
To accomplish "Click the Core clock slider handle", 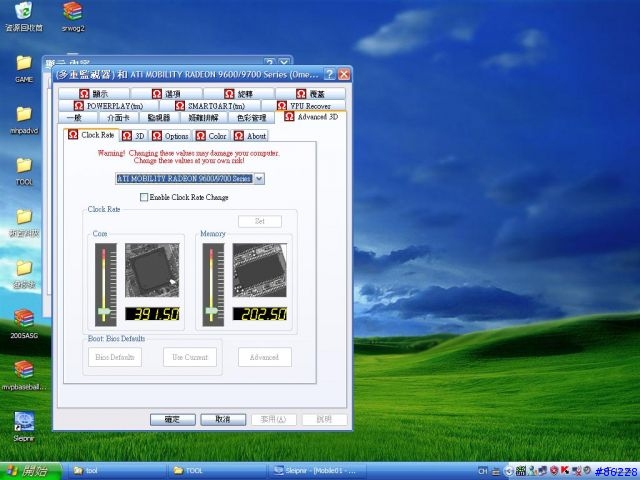I will click(104, 312).
